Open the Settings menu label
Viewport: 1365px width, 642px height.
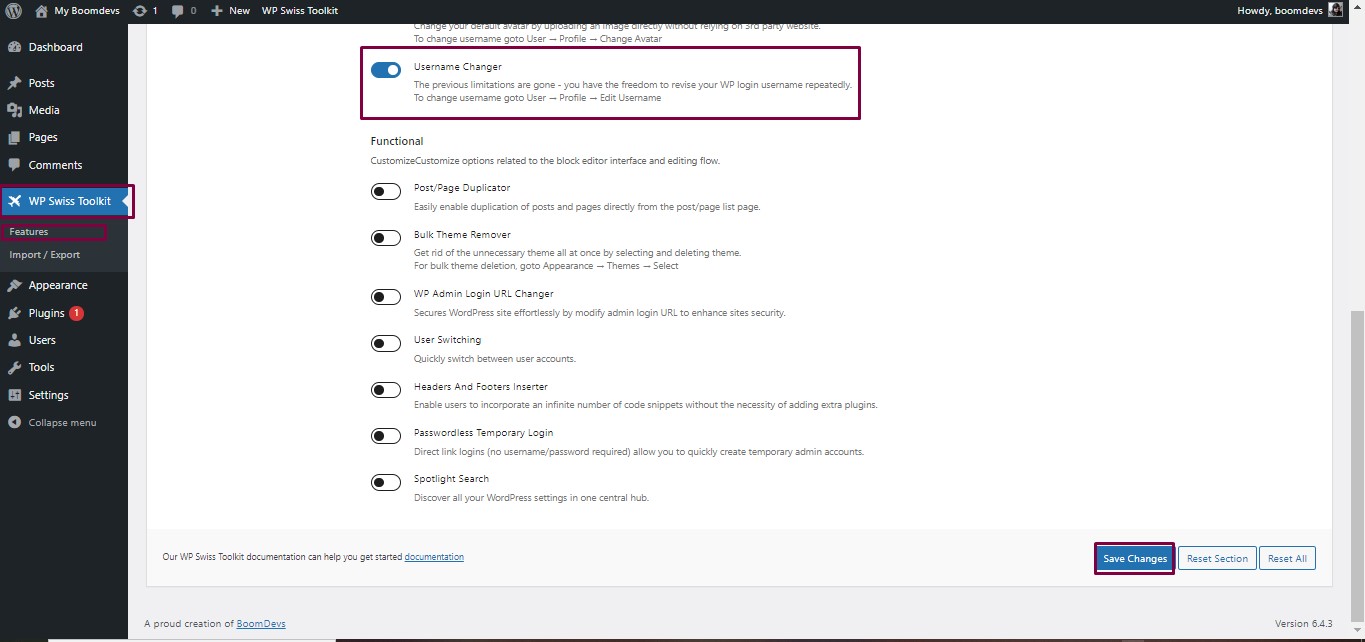[x=48, y=395]
